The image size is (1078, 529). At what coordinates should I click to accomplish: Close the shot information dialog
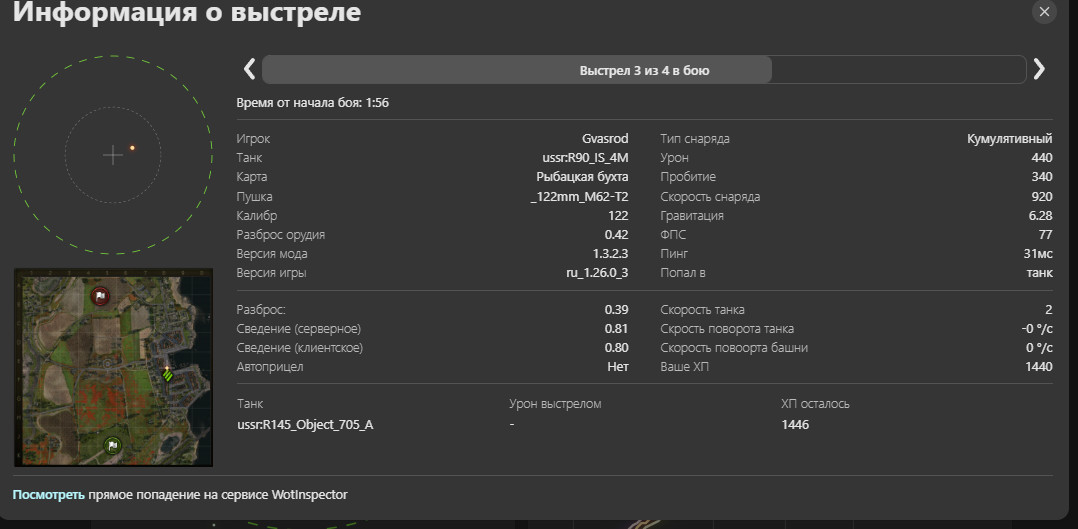(1044, 12)
